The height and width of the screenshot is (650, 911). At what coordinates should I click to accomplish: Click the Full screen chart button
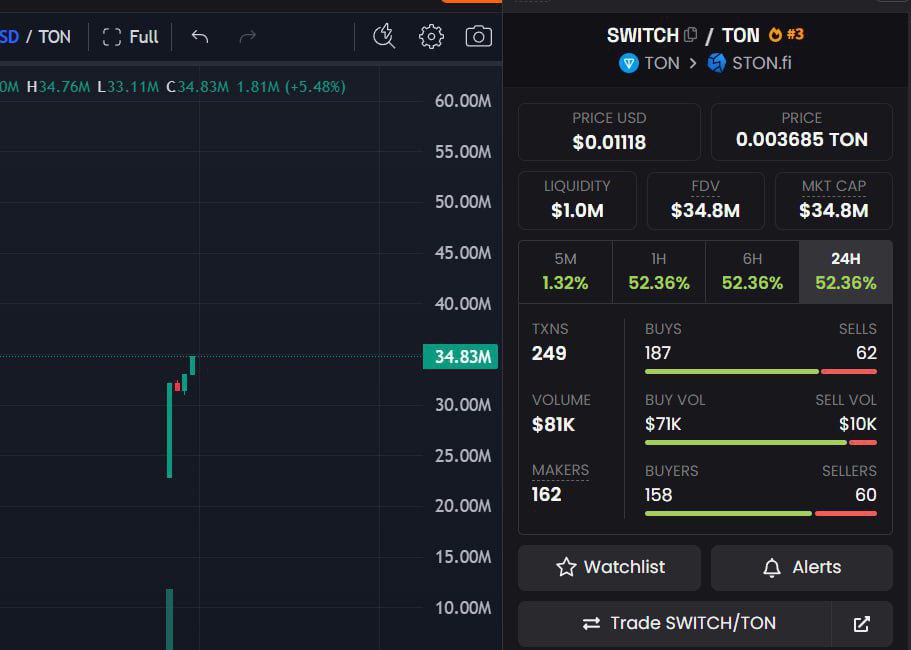click(130, 37)
